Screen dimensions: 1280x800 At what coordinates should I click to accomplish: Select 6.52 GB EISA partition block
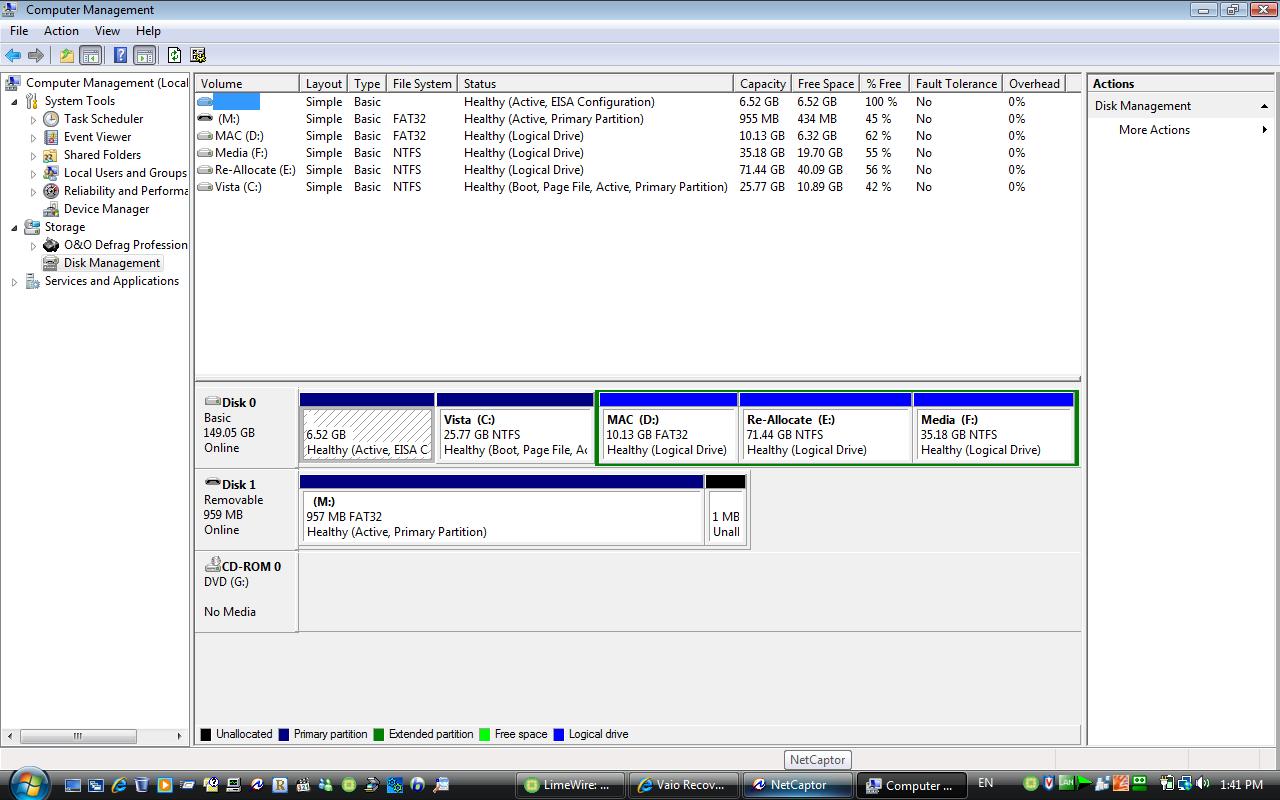pyautogui.click(x=367, y=427)
